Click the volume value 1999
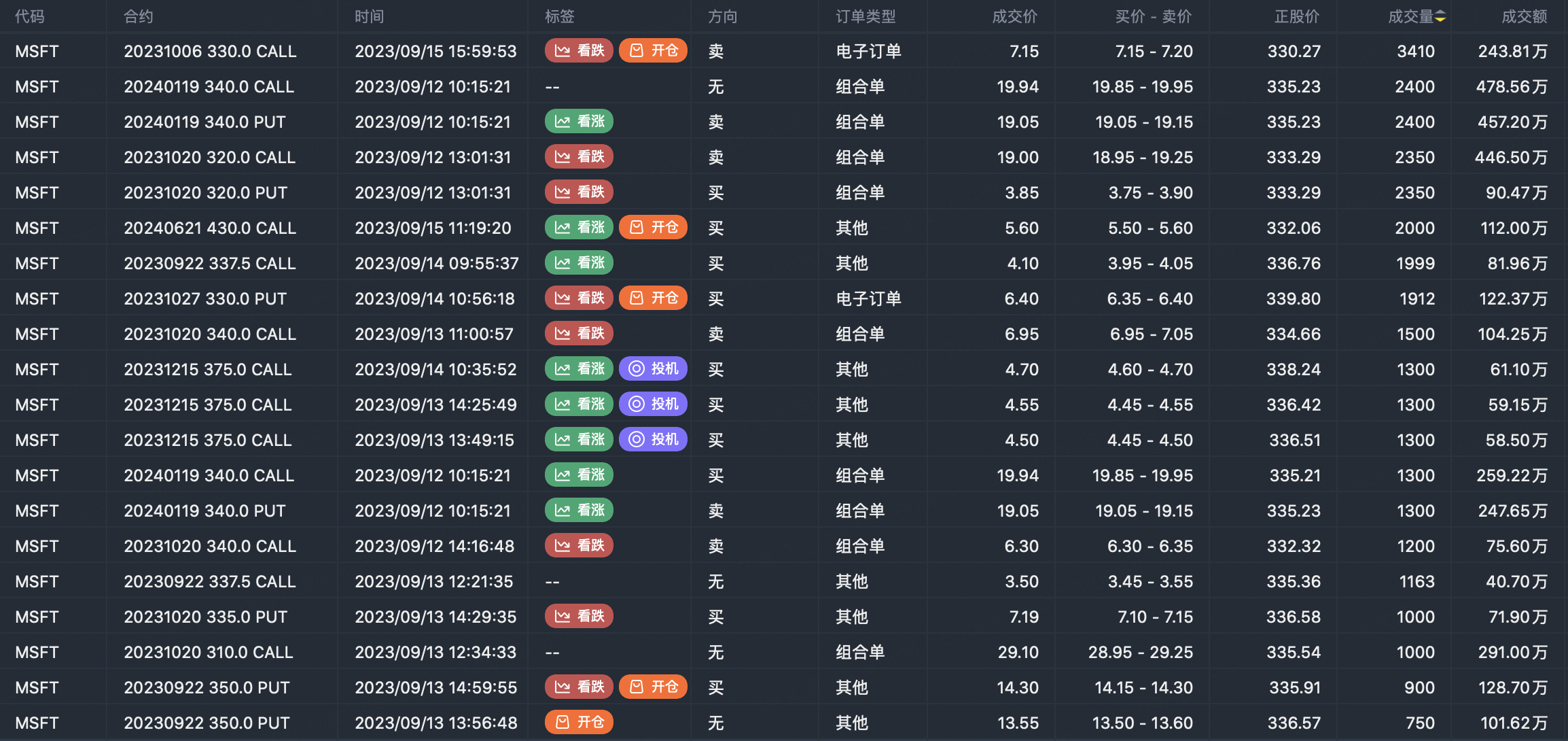Viewport: 1568px width, 741px height. pyautogui.click(x=1416, y=264)
